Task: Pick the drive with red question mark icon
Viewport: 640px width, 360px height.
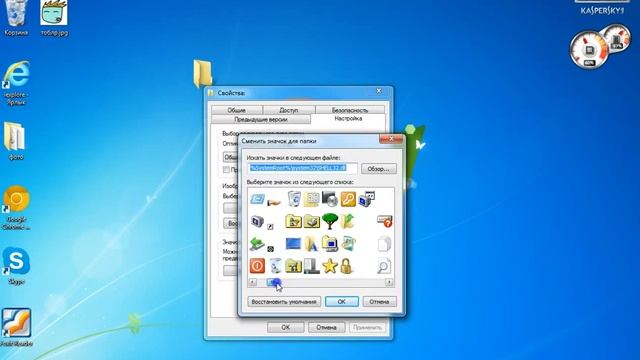Action: click(384, 221)
